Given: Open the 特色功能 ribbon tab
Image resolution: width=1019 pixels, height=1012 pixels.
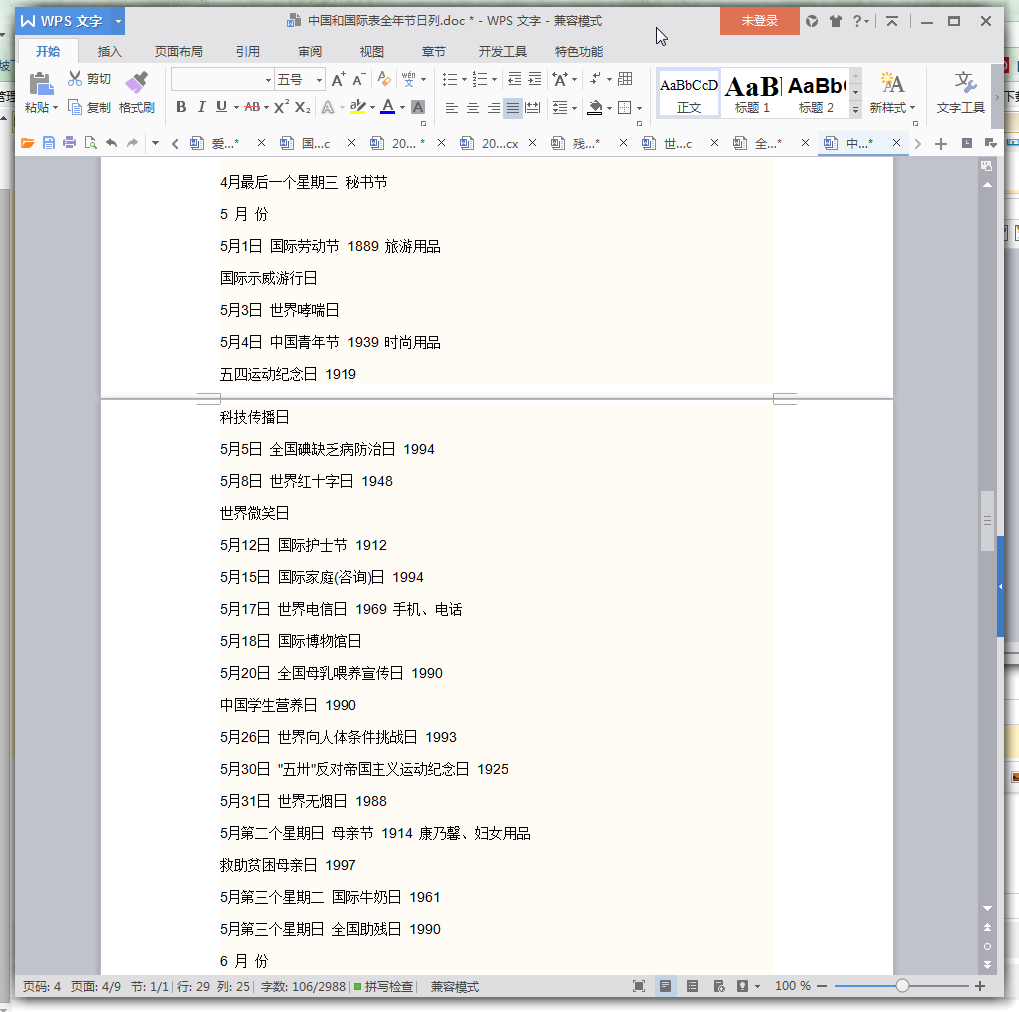Looking at the screenshot, I should tap(578, 51).
